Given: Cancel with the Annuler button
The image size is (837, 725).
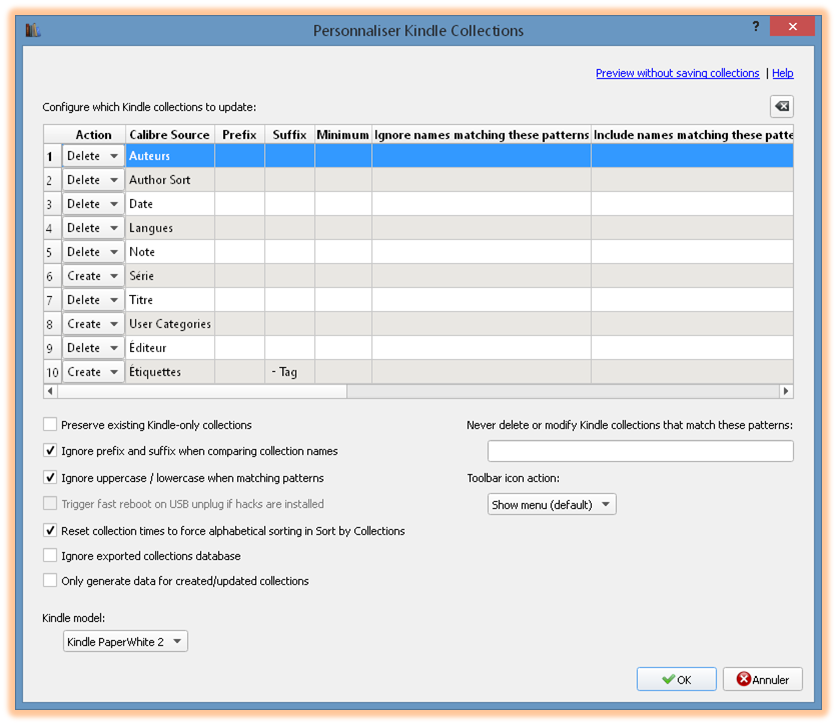Looking at the screenshot, I should click(x=762, y=679).
